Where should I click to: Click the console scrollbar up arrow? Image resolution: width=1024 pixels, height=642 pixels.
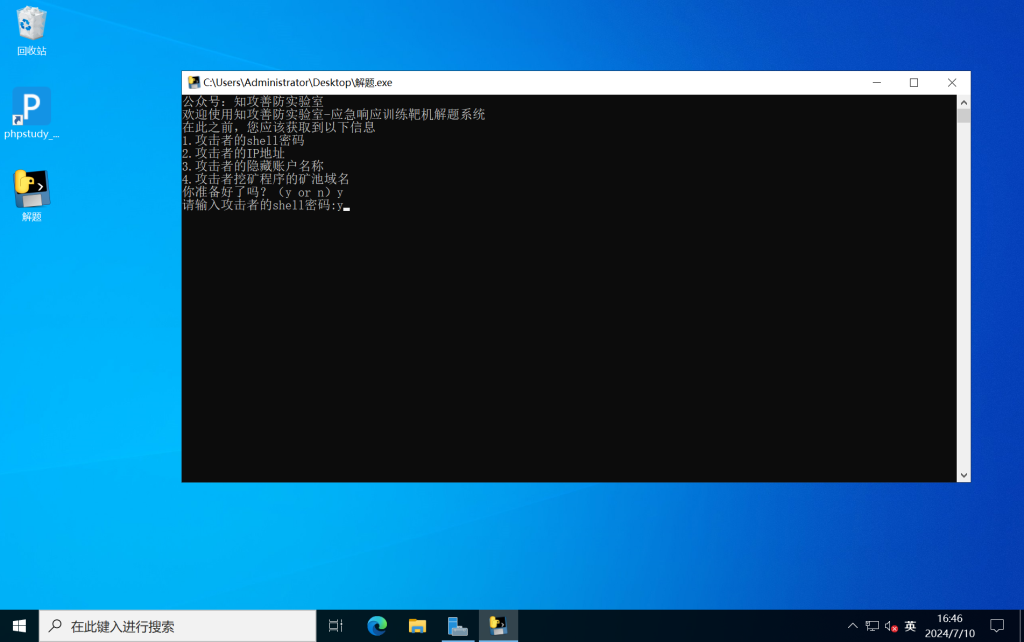point(963,102)
